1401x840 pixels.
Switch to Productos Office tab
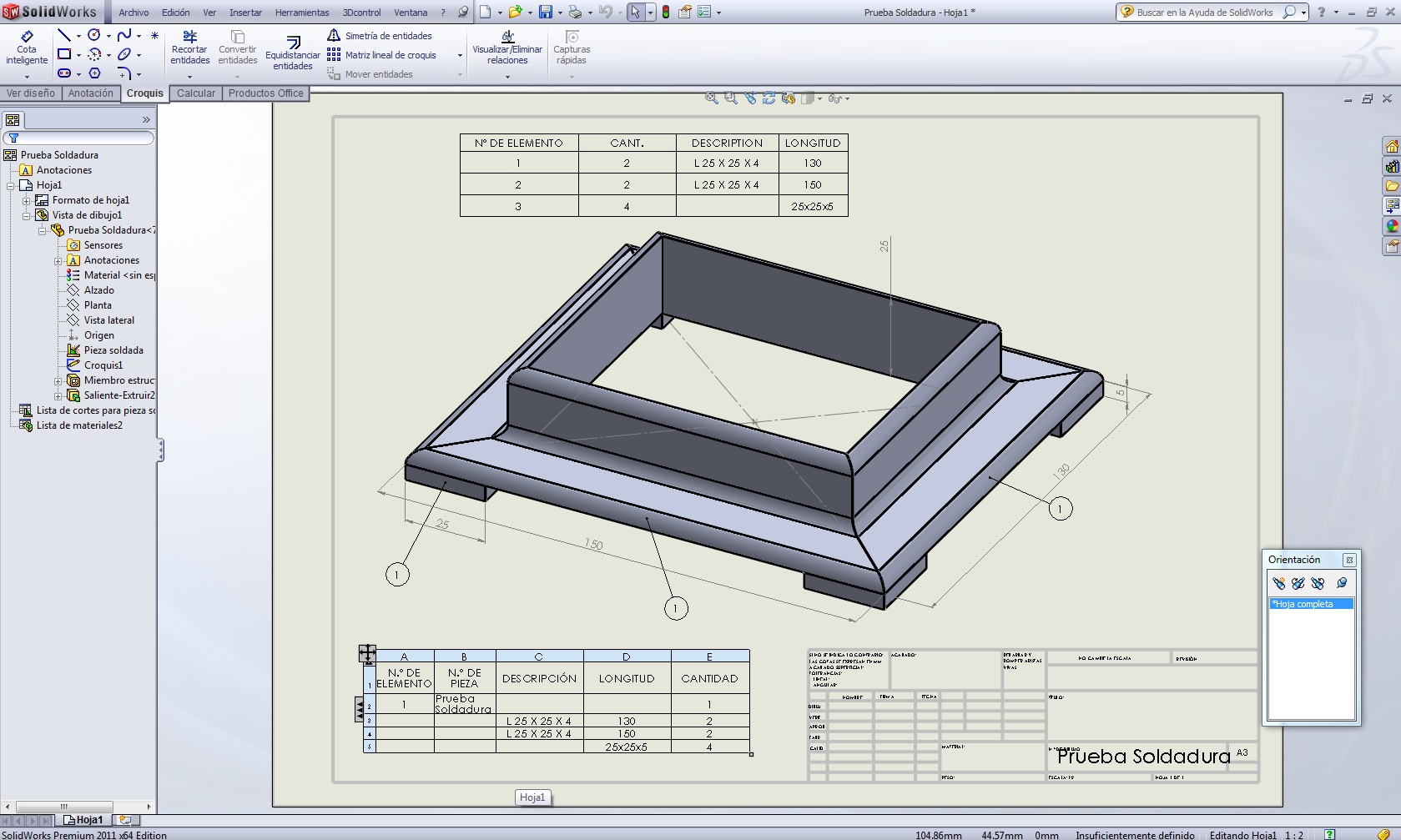(x=265, y=93)
